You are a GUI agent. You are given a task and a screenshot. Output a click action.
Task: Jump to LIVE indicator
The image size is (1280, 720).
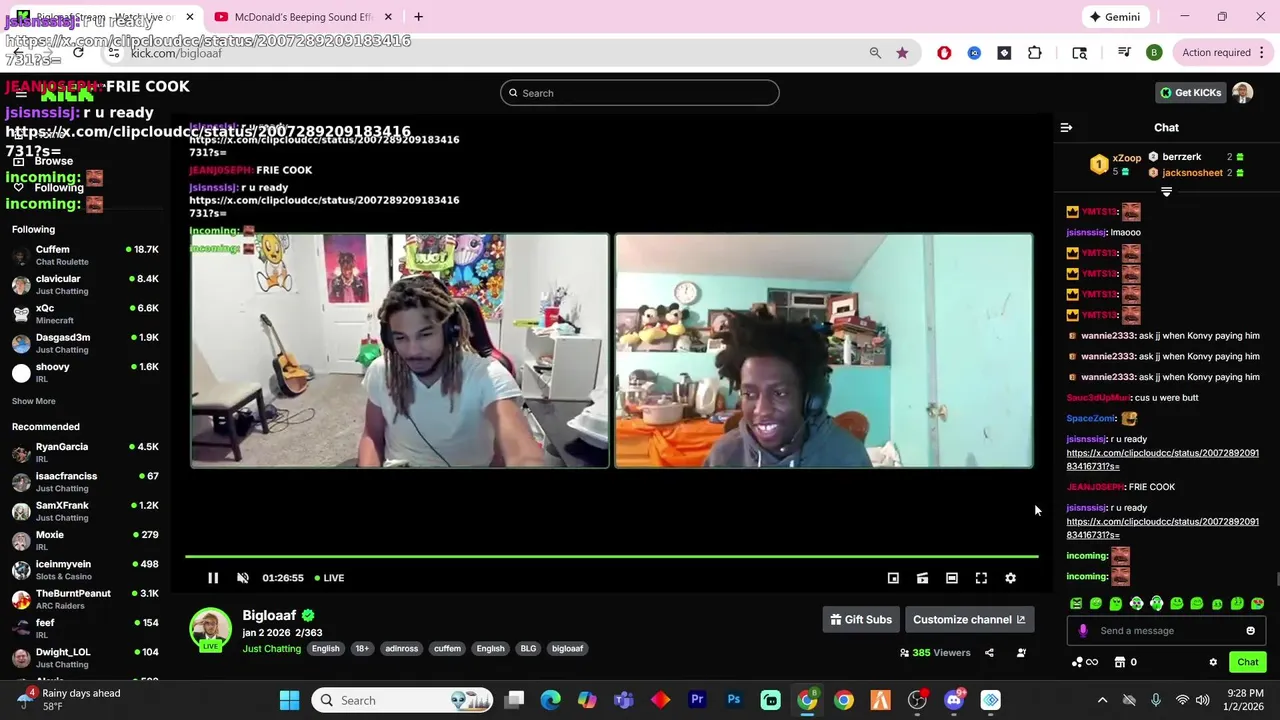(329, 578)
